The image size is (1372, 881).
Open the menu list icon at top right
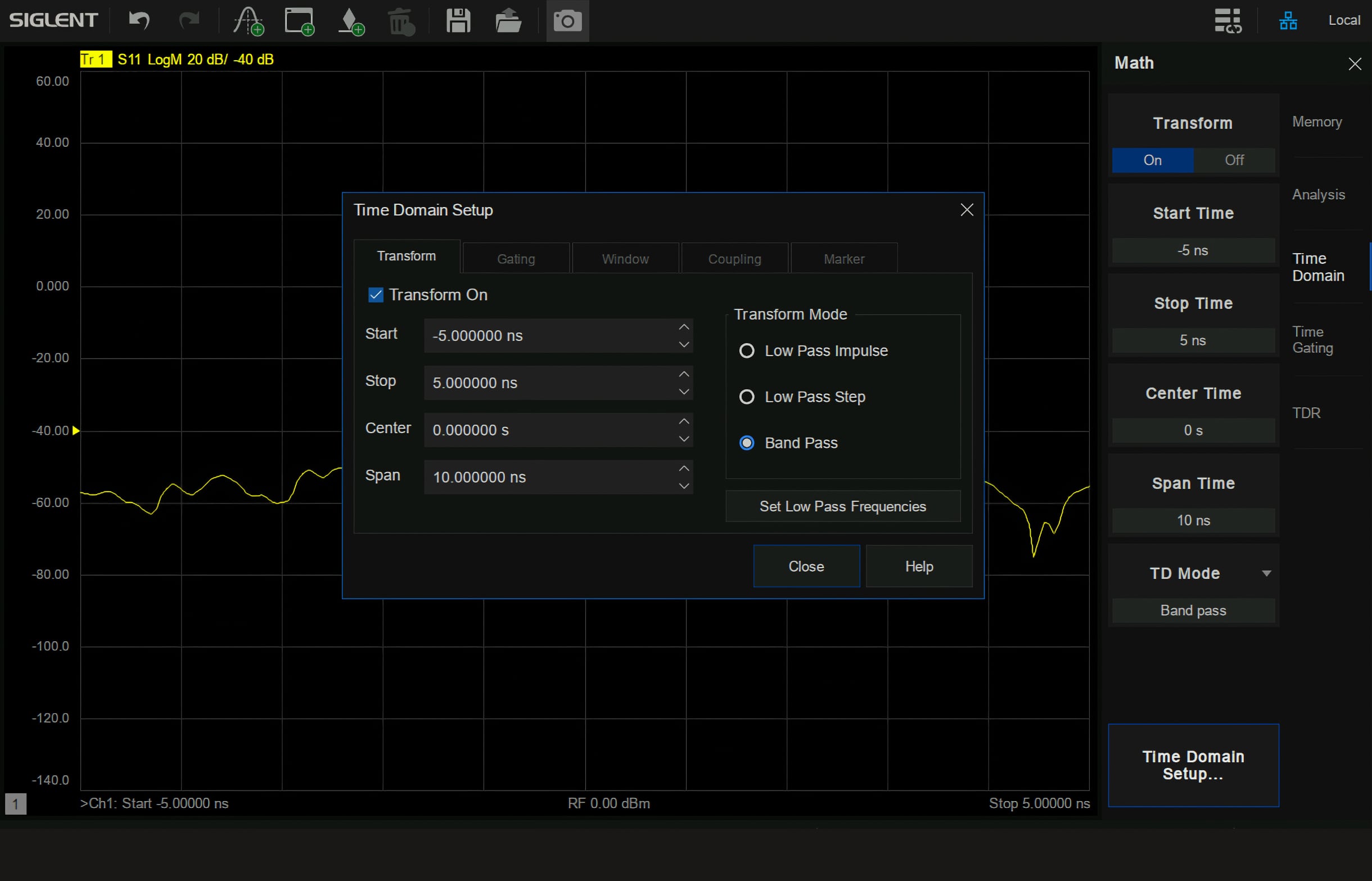tap(1228, 21)
